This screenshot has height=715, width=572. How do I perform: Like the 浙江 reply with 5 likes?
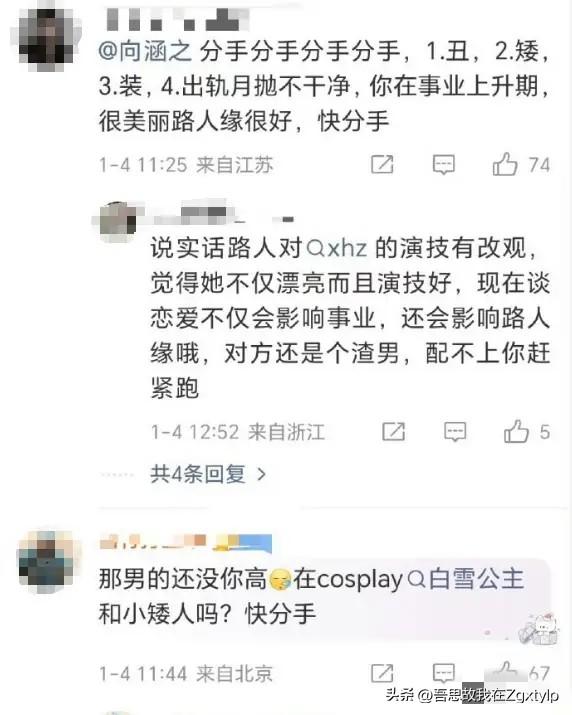point(516,431)
